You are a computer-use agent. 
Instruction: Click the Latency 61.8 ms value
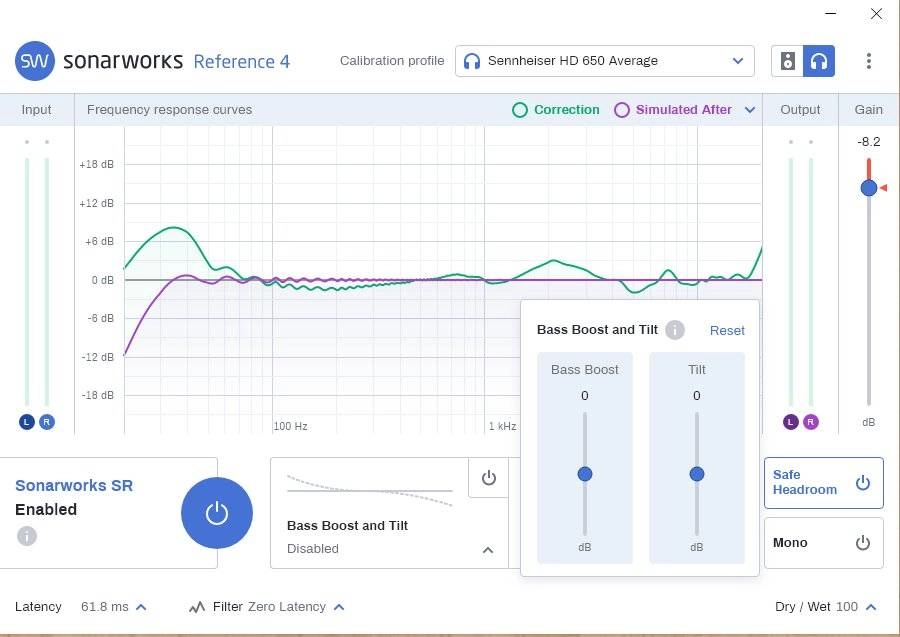pyautogui.click(x=104, y=607)
